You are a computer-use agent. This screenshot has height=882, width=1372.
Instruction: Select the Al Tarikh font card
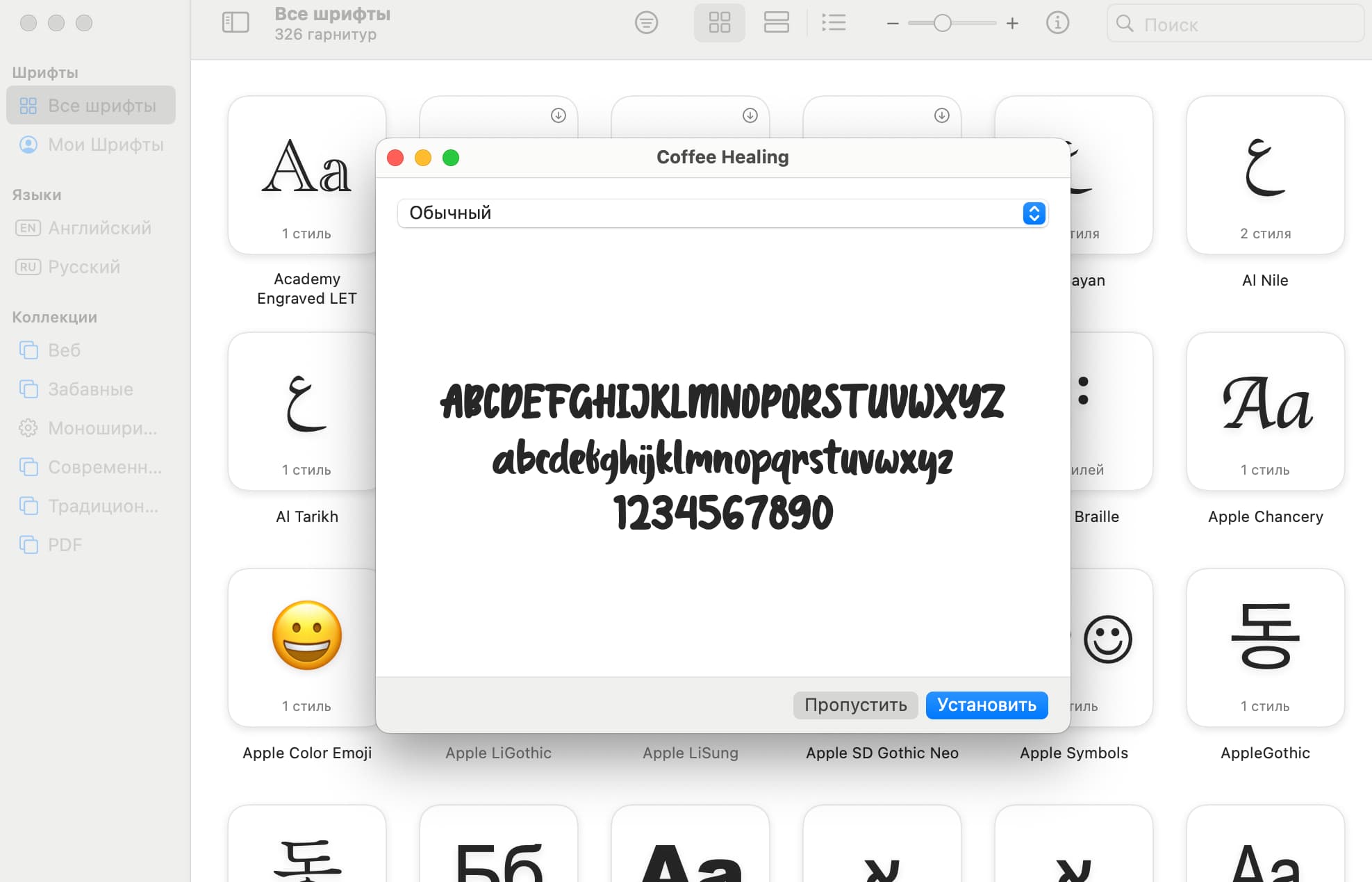point(303,411)
